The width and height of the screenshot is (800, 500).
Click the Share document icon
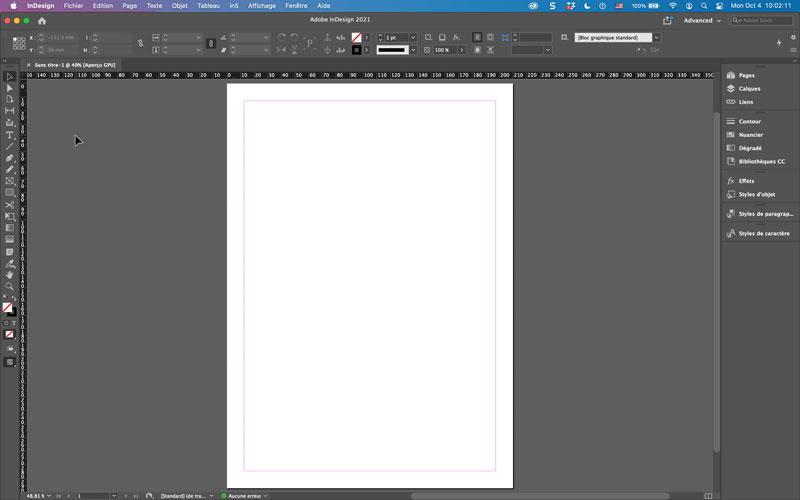(667, 20)
